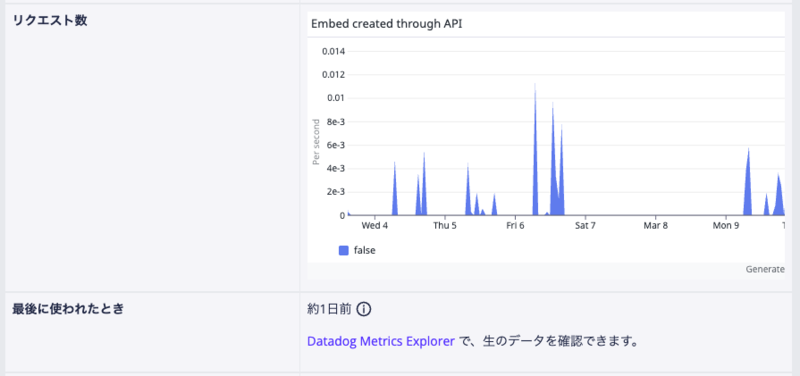Click the 6e-3 y-axis value
800x376 pixels.
point(336,145)
